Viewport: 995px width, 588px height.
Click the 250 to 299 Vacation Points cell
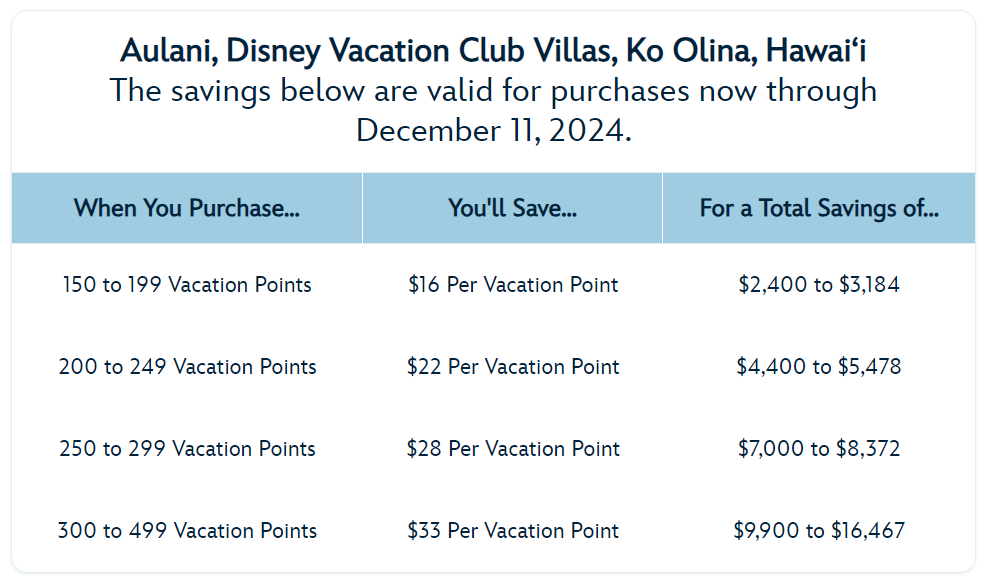point(187,449)
